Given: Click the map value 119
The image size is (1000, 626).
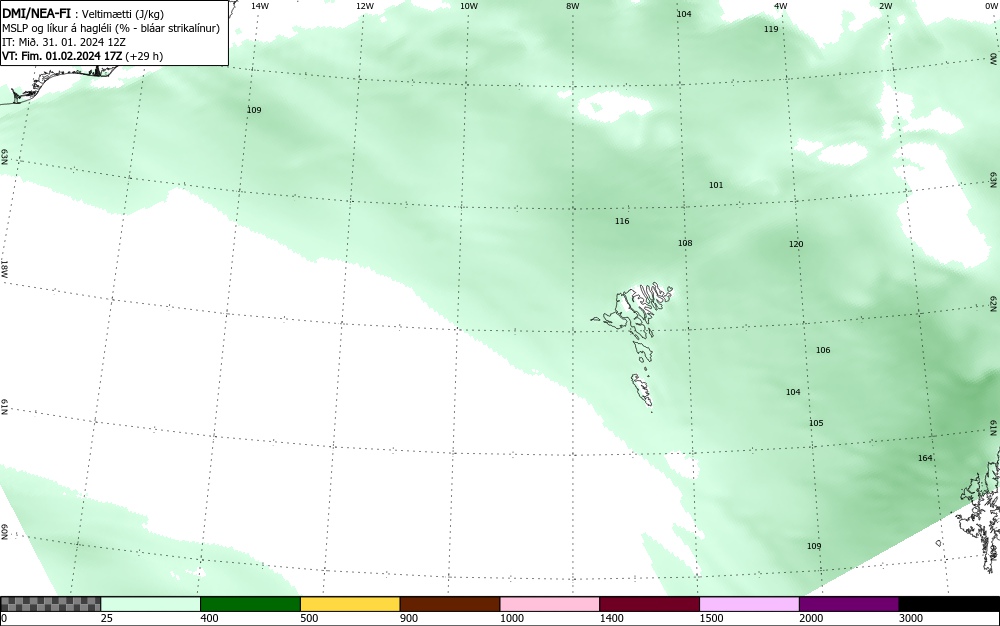Looking at the screenshot, I should [771, 29].
